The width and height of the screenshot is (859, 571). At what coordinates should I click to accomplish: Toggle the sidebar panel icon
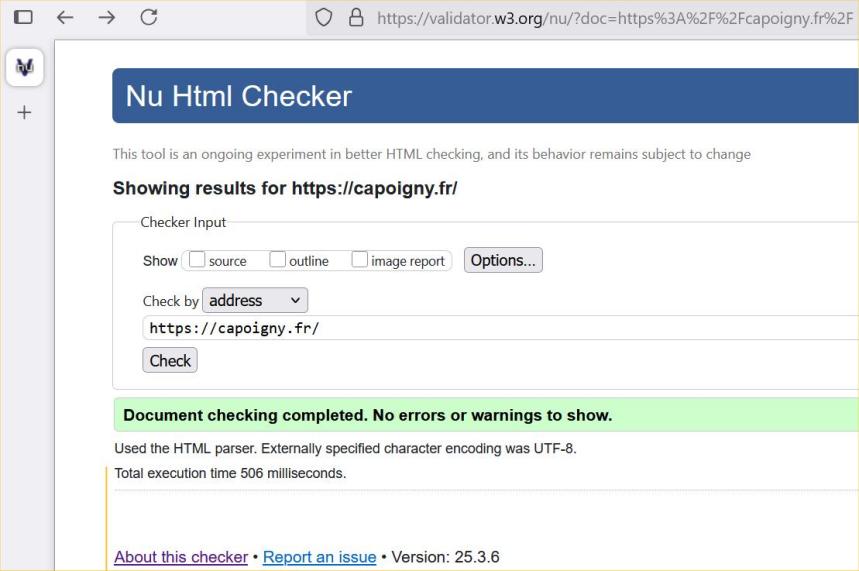[23, 17]
